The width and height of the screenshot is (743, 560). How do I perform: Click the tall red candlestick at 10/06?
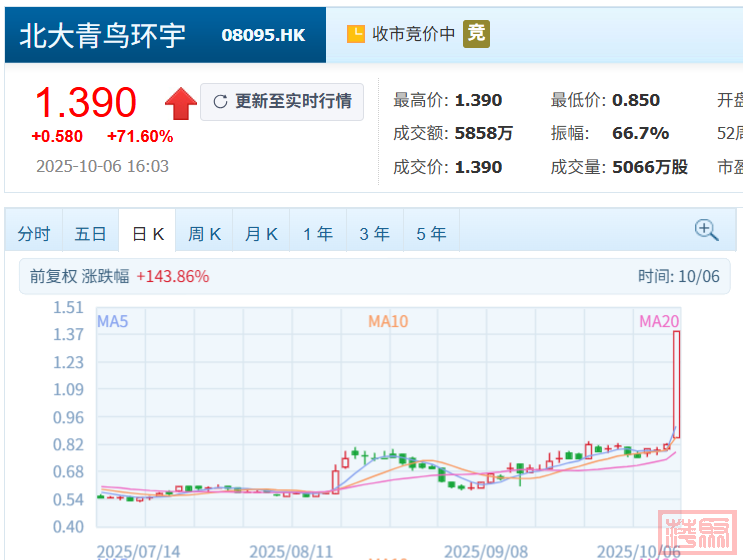[x=677, y=384]
